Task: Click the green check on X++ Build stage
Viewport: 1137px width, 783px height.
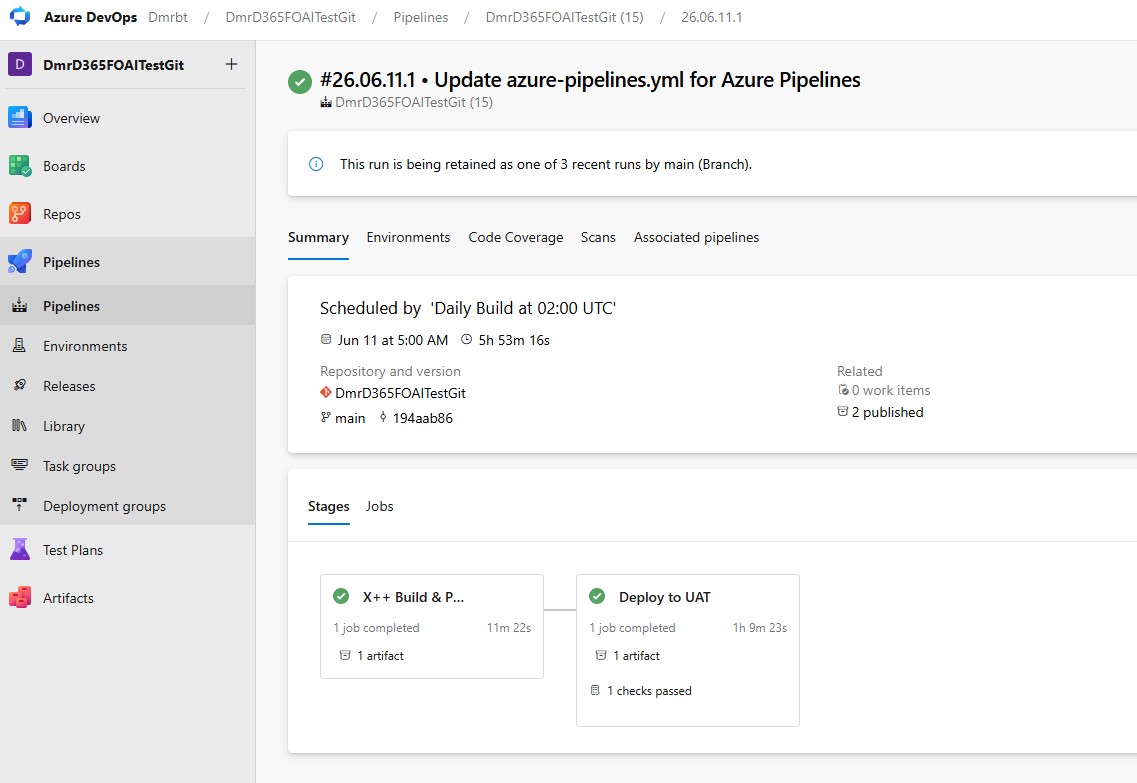Action: point(341,596)
